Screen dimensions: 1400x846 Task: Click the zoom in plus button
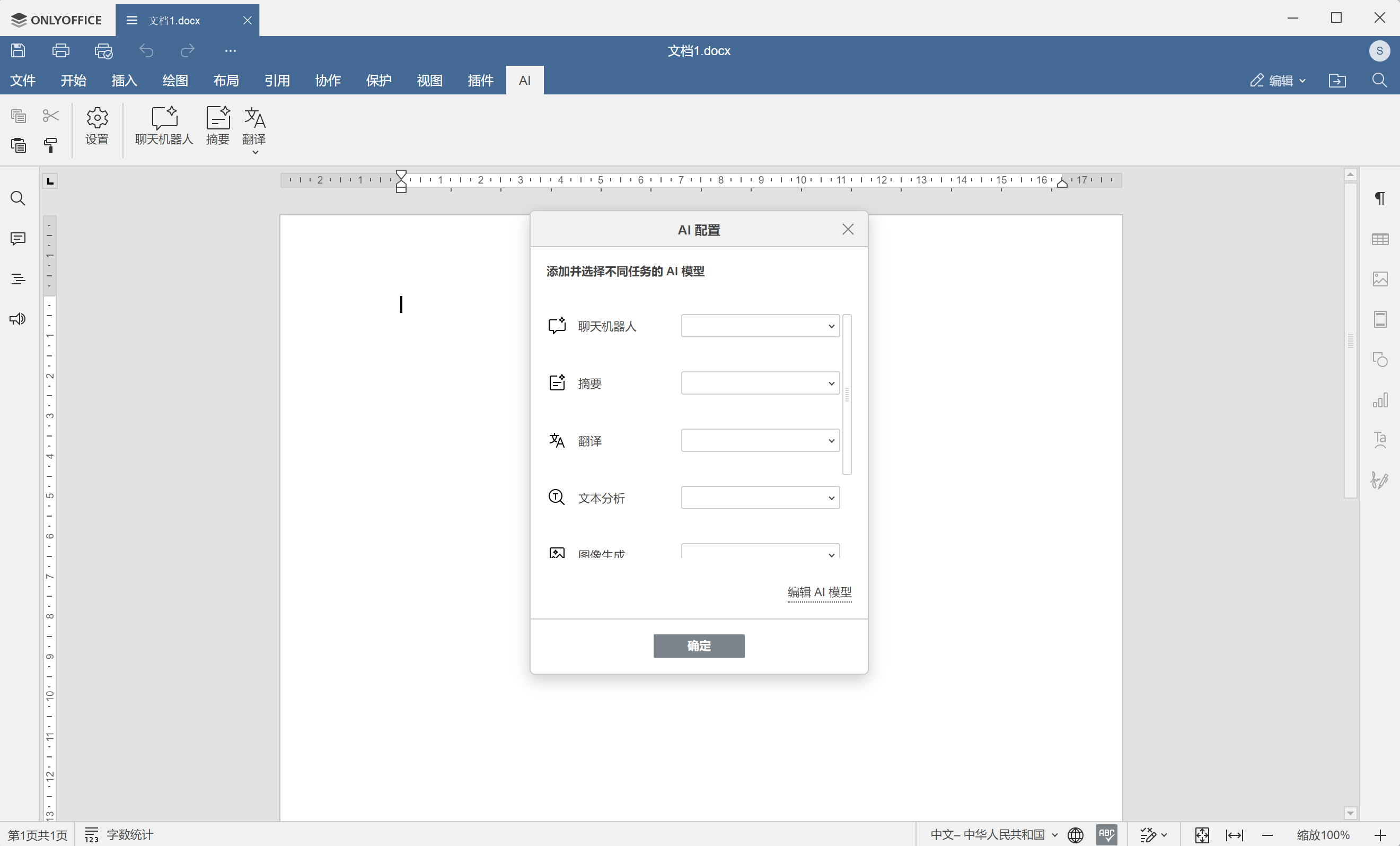pos(1379,835)
